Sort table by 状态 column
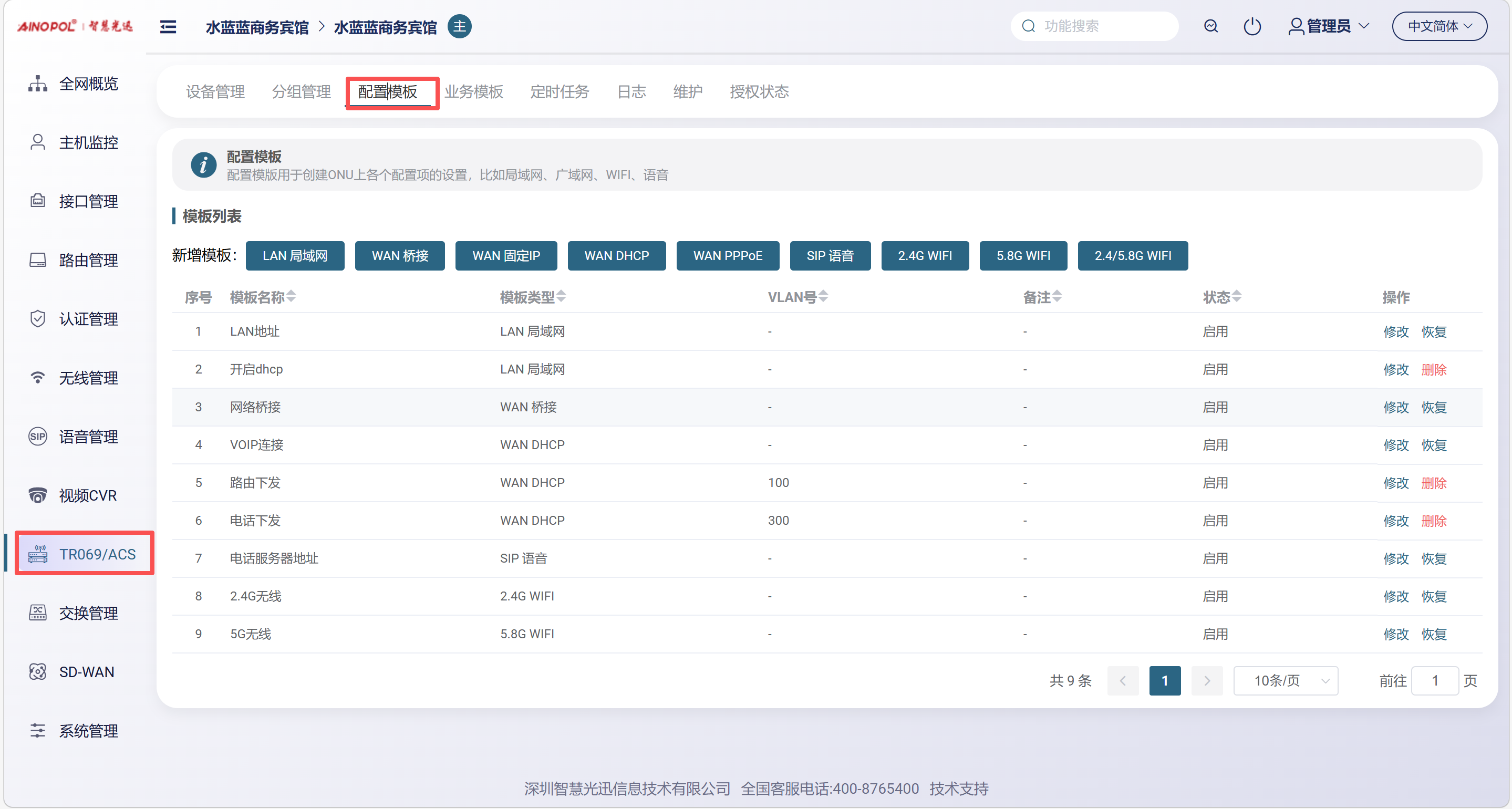1512x809 pixels. pyautogui.click(x=1237, y=297)
